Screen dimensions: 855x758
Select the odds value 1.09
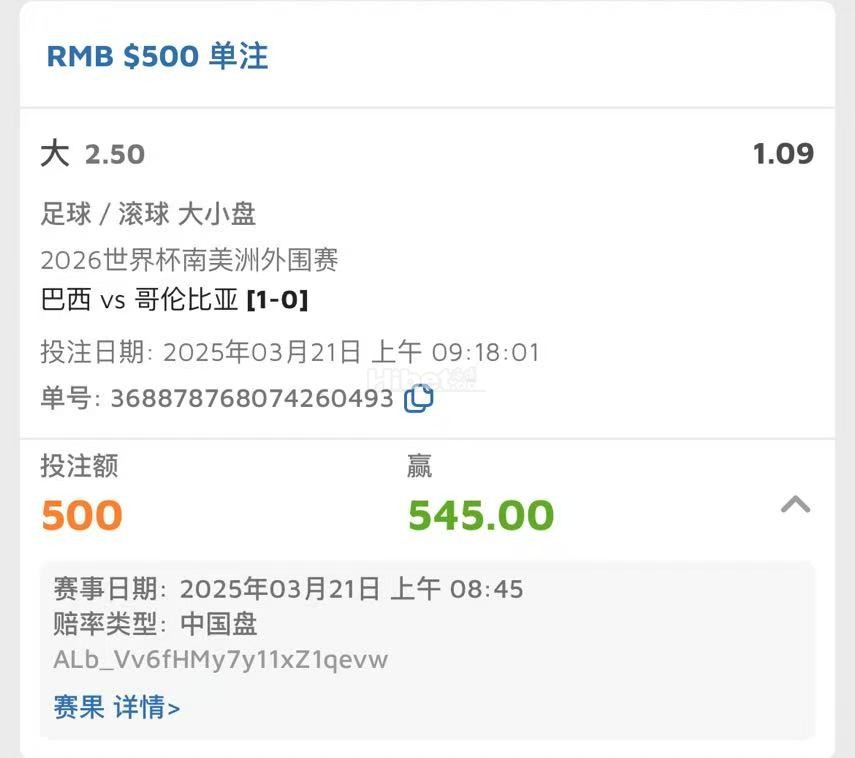(x=783, y=154)
